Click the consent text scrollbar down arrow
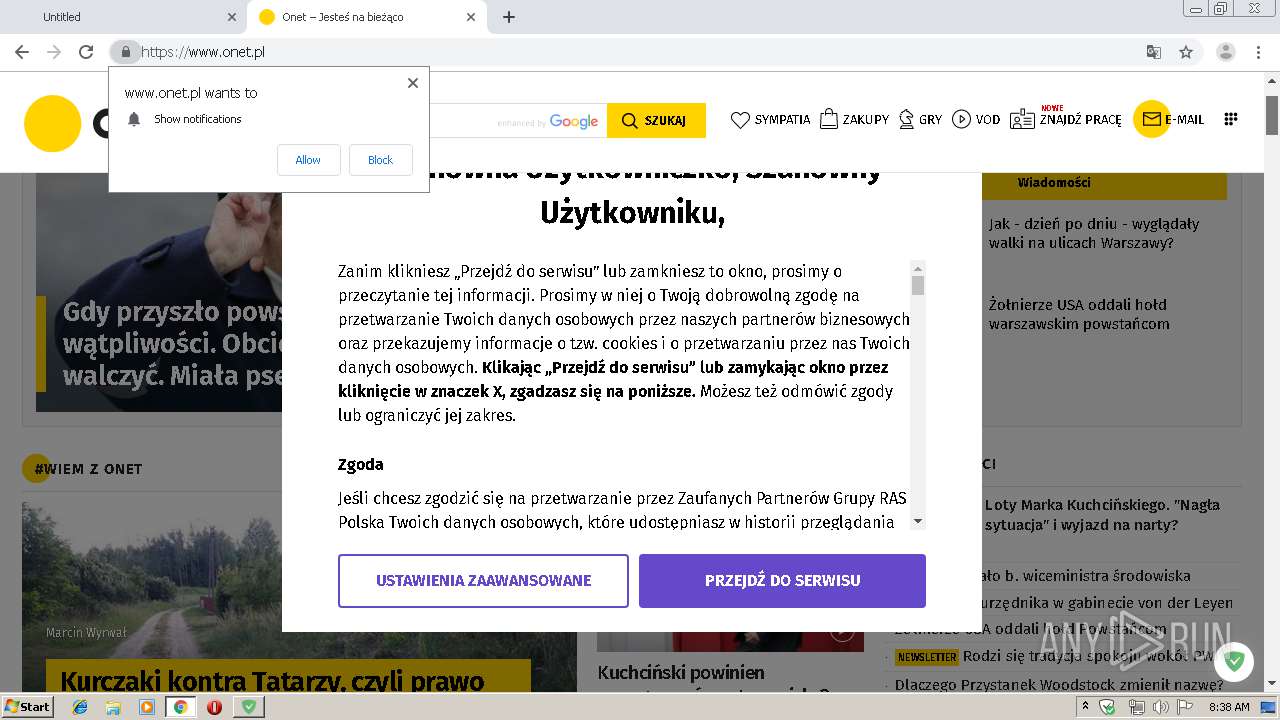1280x720 pixels. 918,522
